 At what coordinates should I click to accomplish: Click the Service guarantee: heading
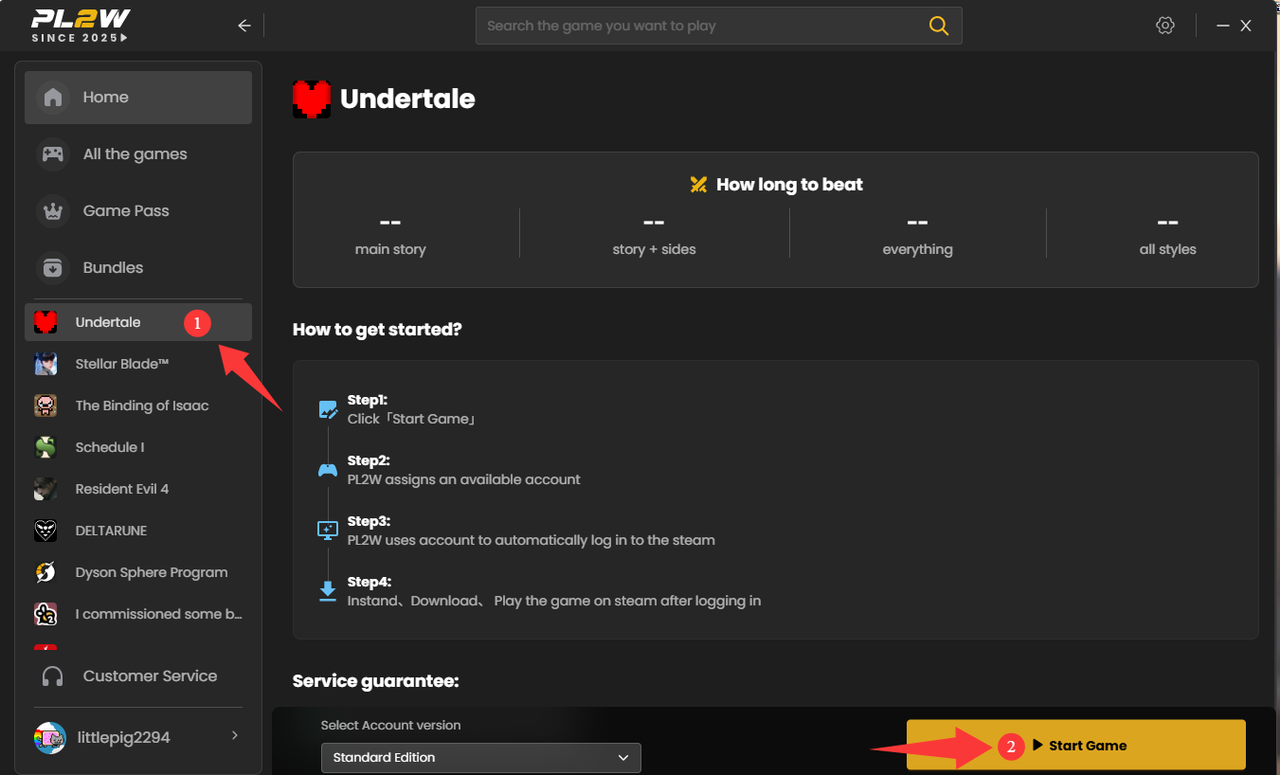point(375,681)
